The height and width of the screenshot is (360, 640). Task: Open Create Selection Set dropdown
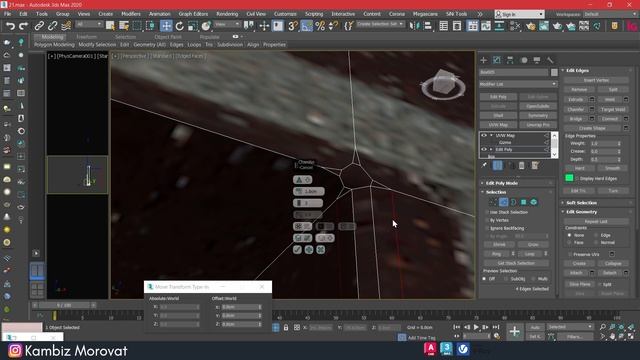[380, 24]
